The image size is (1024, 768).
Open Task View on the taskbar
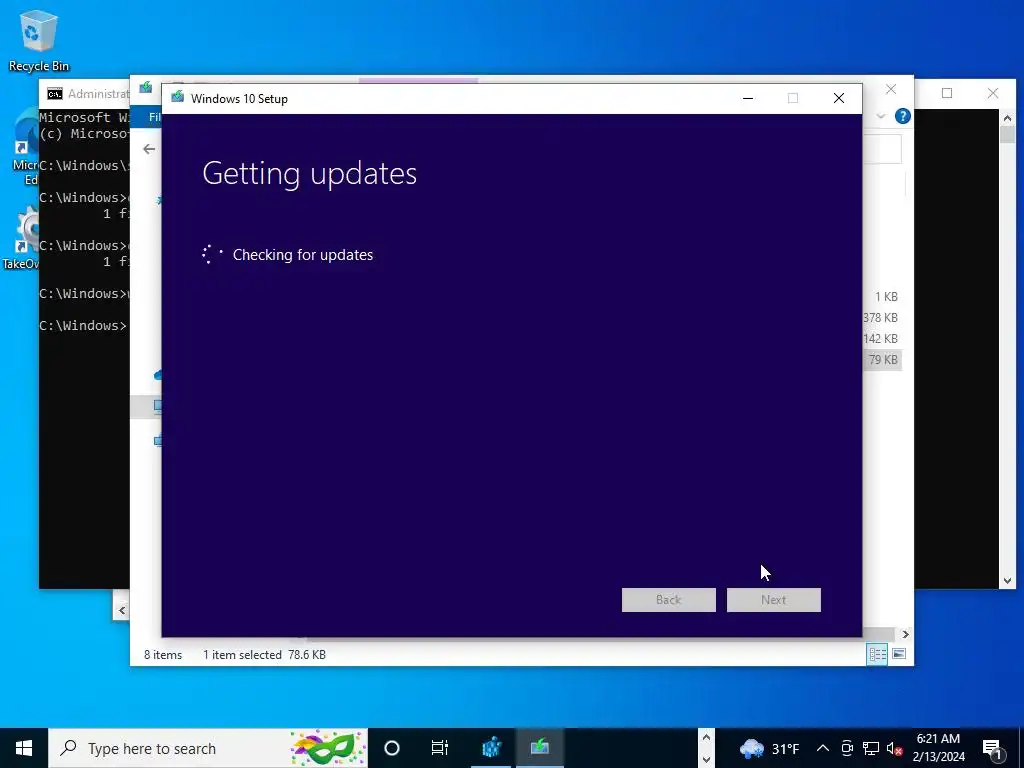point(440,748)
